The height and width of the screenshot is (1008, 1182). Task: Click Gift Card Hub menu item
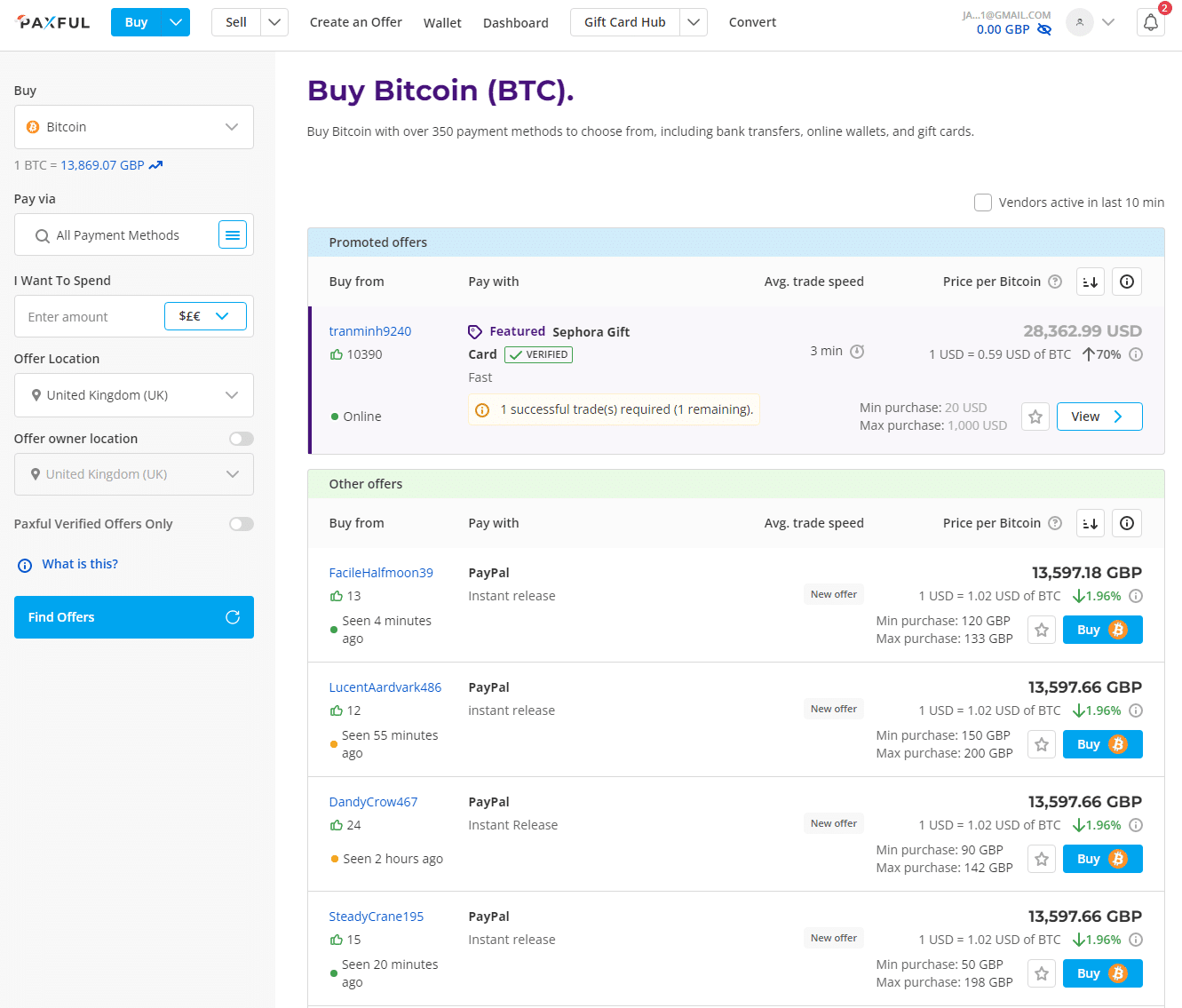pyautogui.click(x=625, y=22)
